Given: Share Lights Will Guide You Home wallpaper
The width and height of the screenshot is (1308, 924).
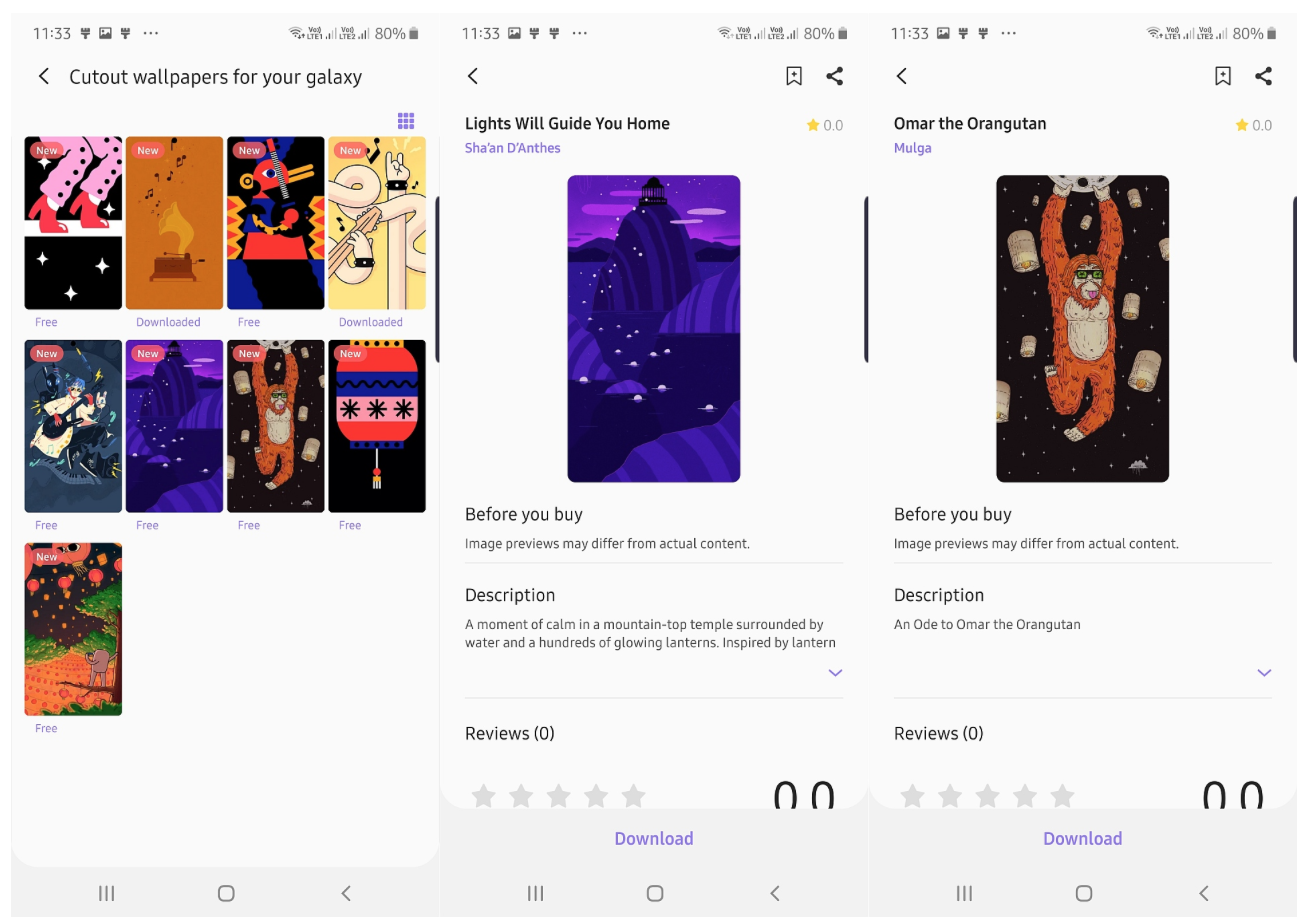Looking at the screenshot, I should tap(835, 76).
